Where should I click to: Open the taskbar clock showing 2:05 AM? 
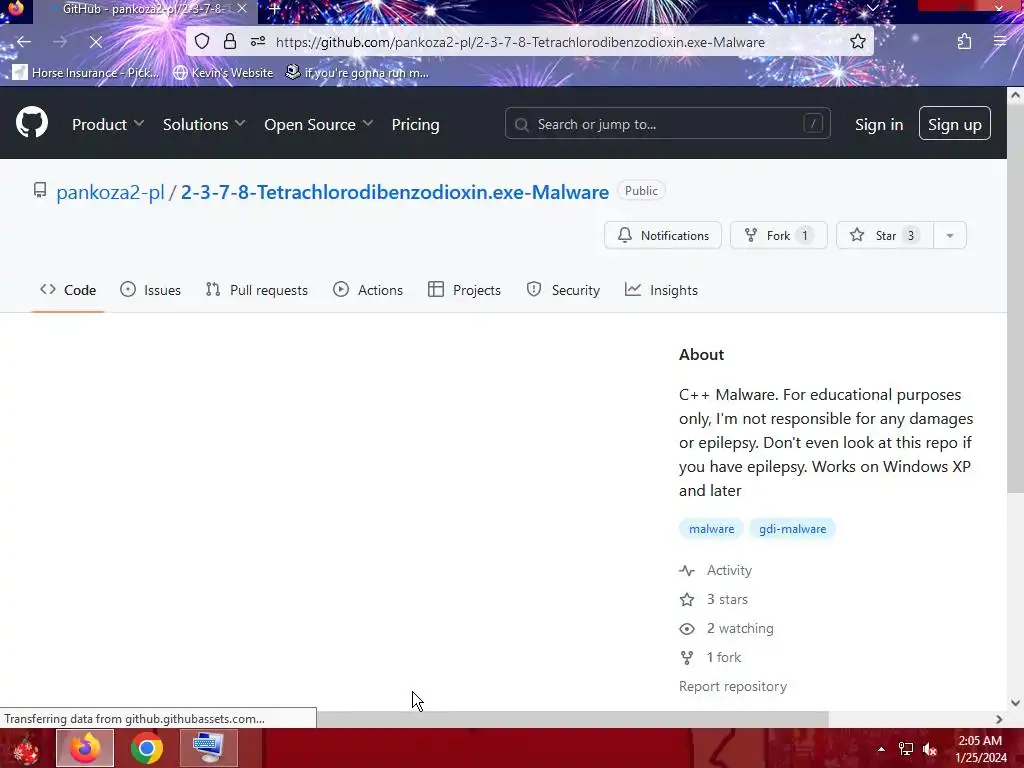pos(981,748)
